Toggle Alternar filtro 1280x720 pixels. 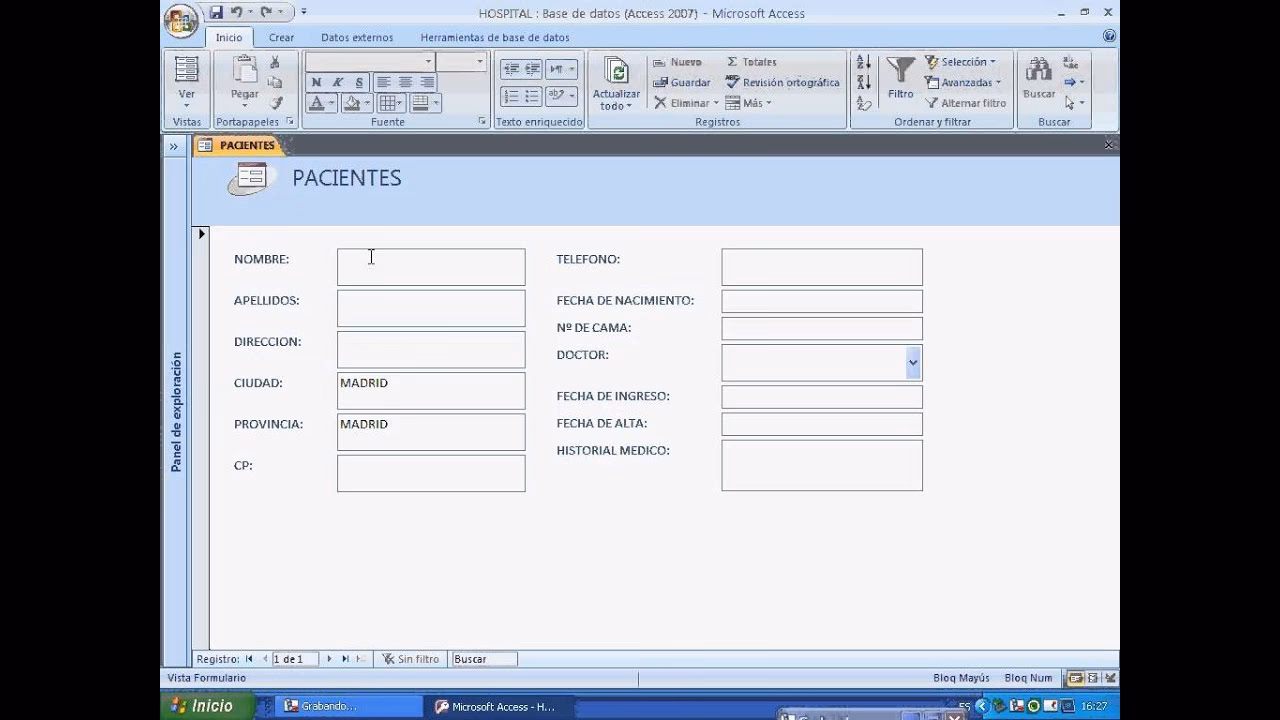966,103
